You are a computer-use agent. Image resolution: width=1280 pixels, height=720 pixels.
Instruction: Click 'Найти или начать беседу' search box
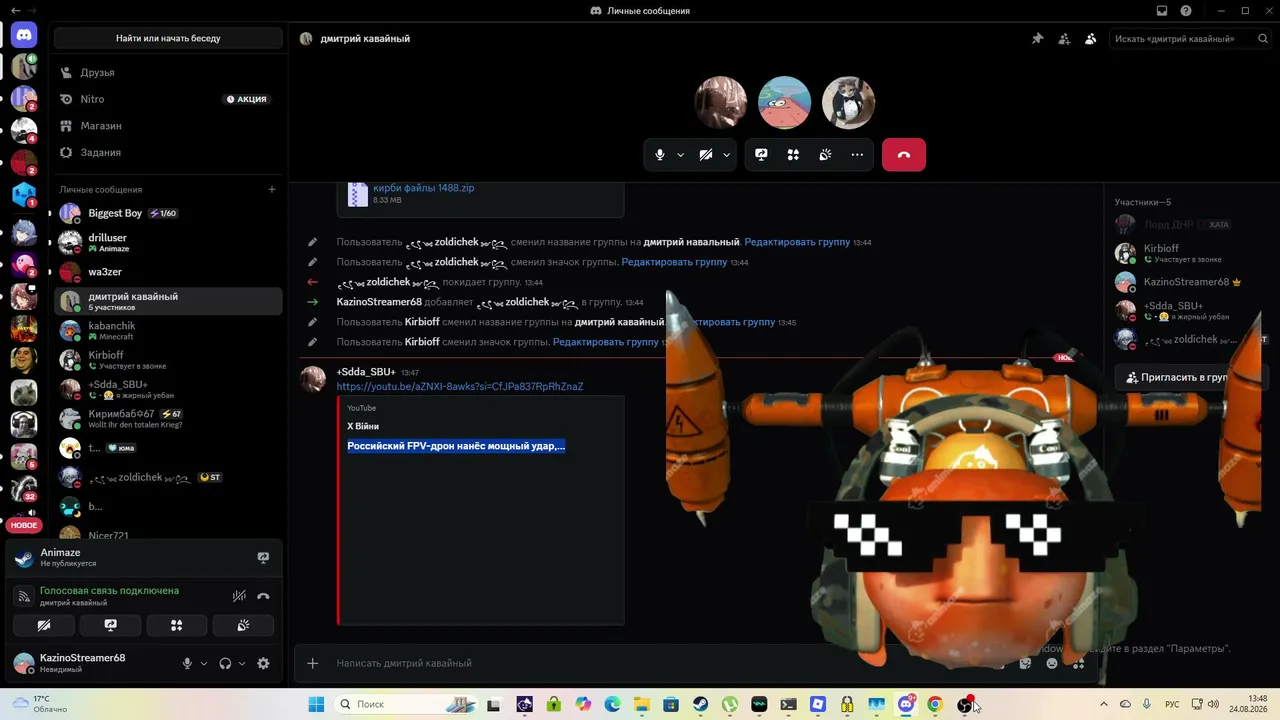tap(168, 38)
